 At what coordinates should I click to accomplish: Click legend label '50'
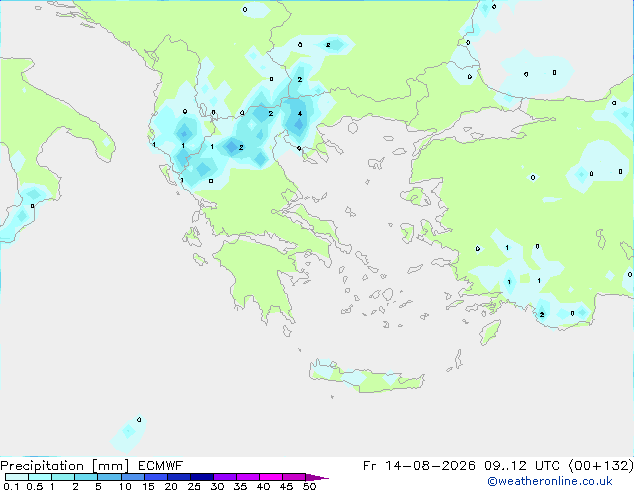click(309, 486)
